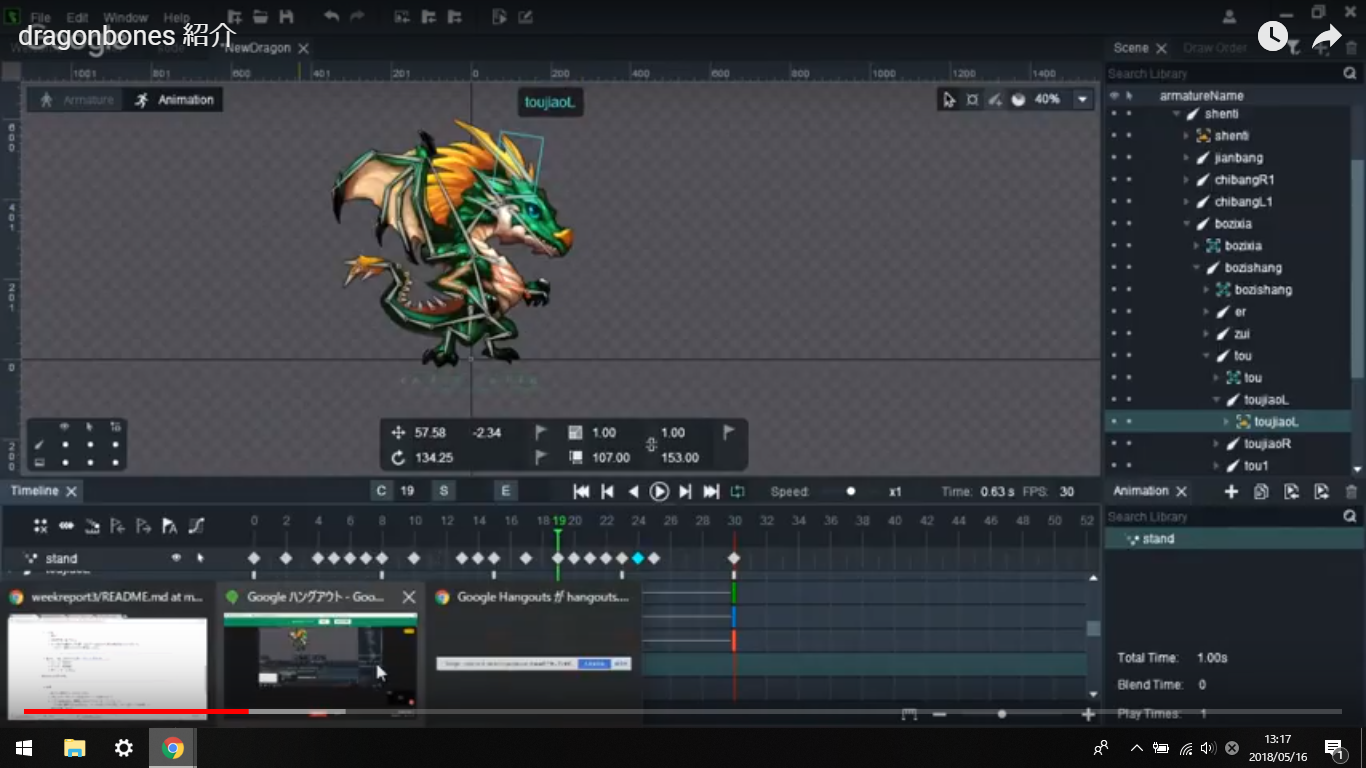
Task: Open File Explorer from the taskbar
Action: [74, 748]
